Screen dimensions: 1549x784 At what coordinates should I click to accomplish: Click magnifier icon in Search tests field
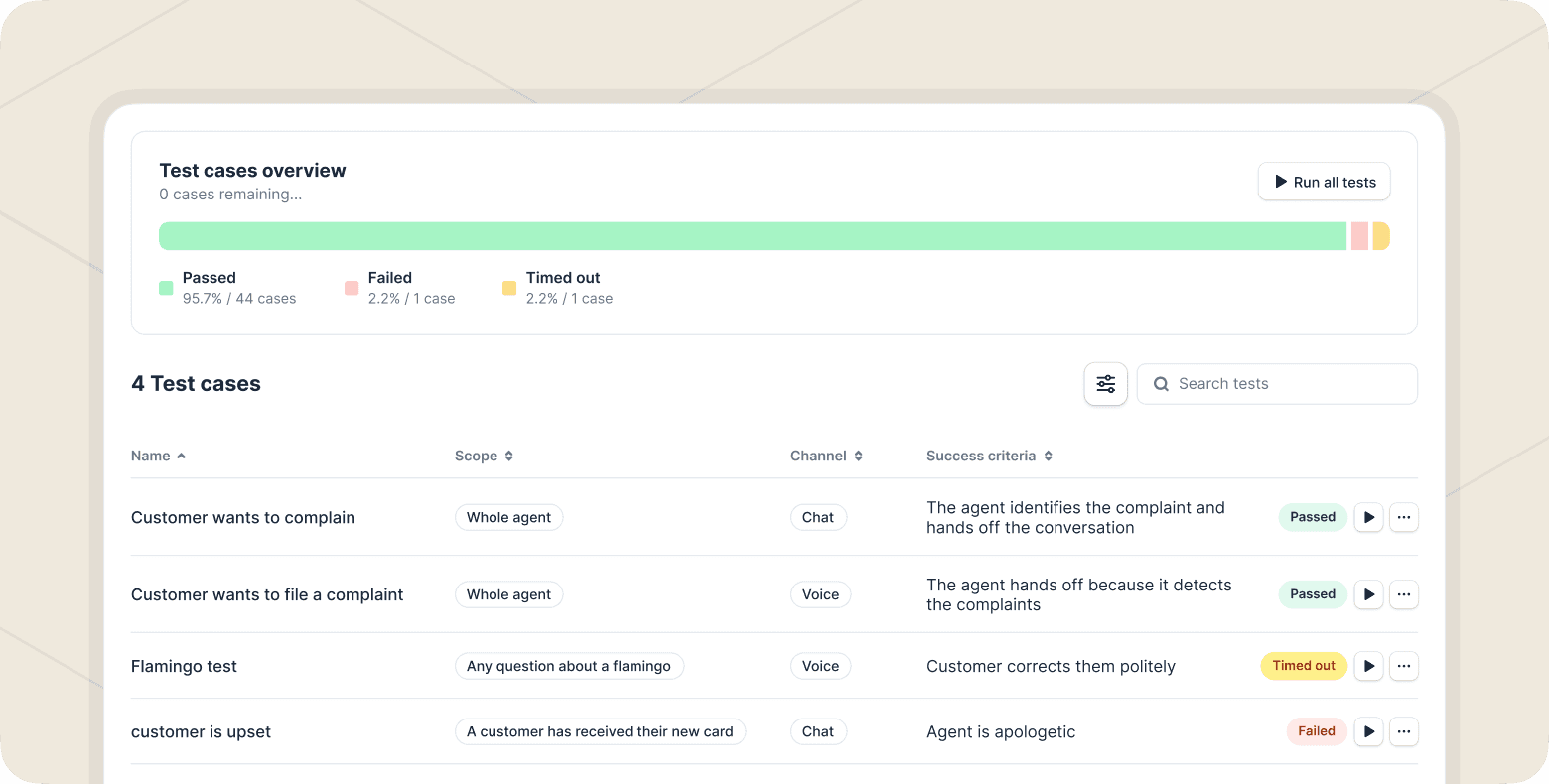(x=1161, y=384)
